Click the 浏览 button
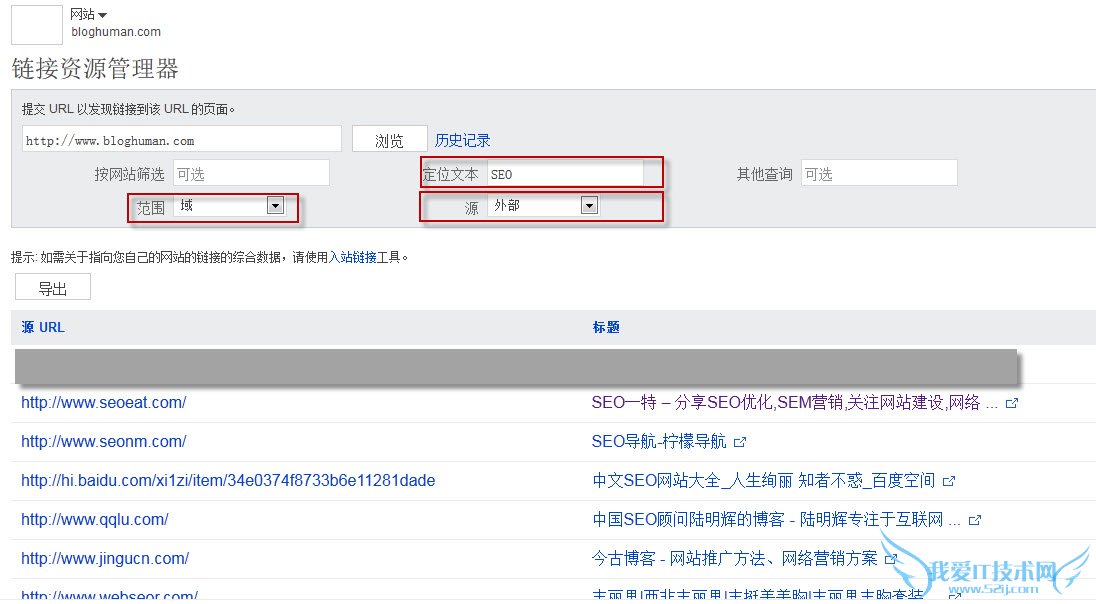Viewport: 1096px width, 604px height. tap(389, 140)
